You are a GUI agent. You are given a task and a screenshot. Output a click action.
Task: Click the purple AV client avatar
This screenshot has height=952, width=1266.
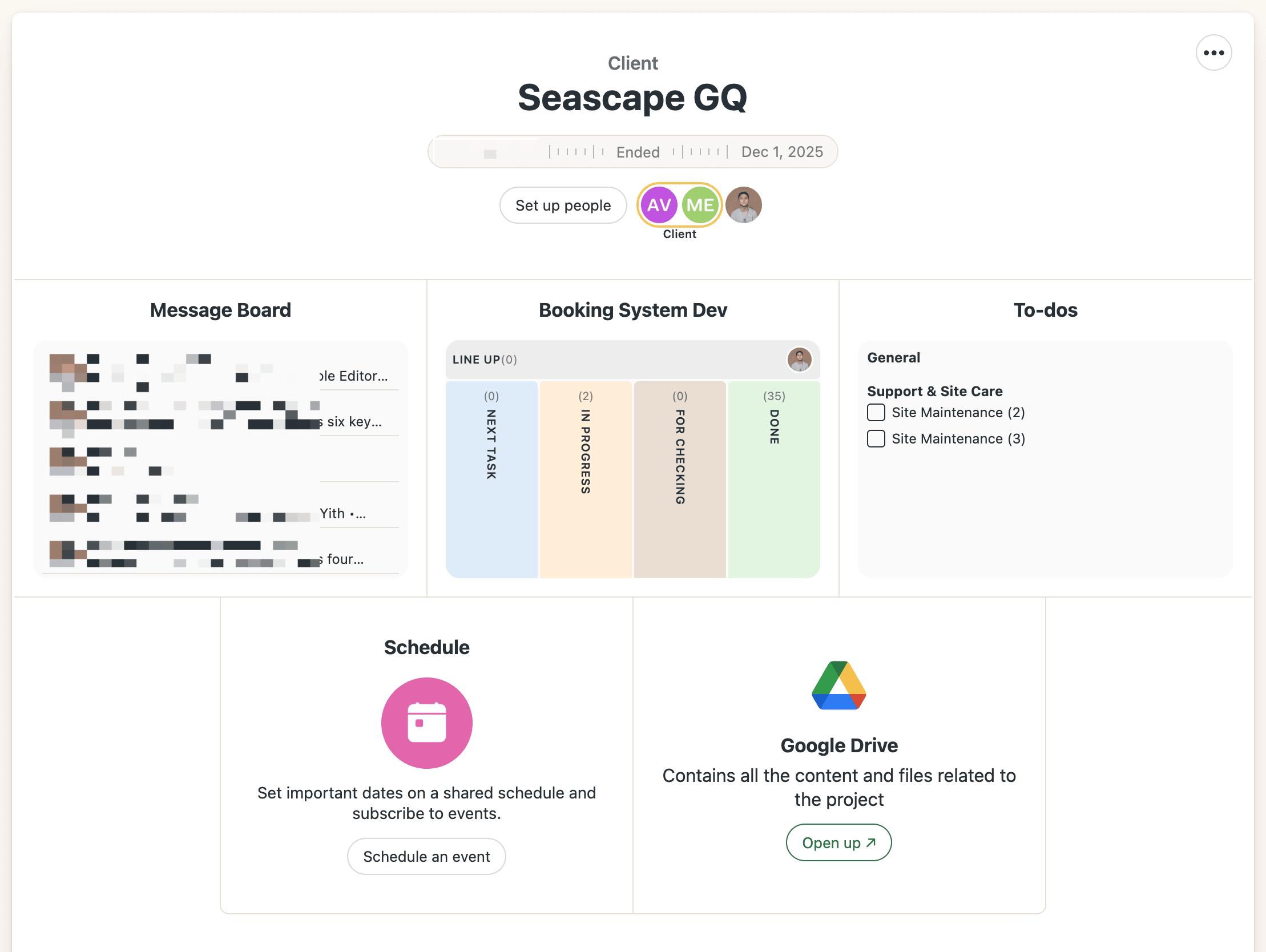coord(659,205)
